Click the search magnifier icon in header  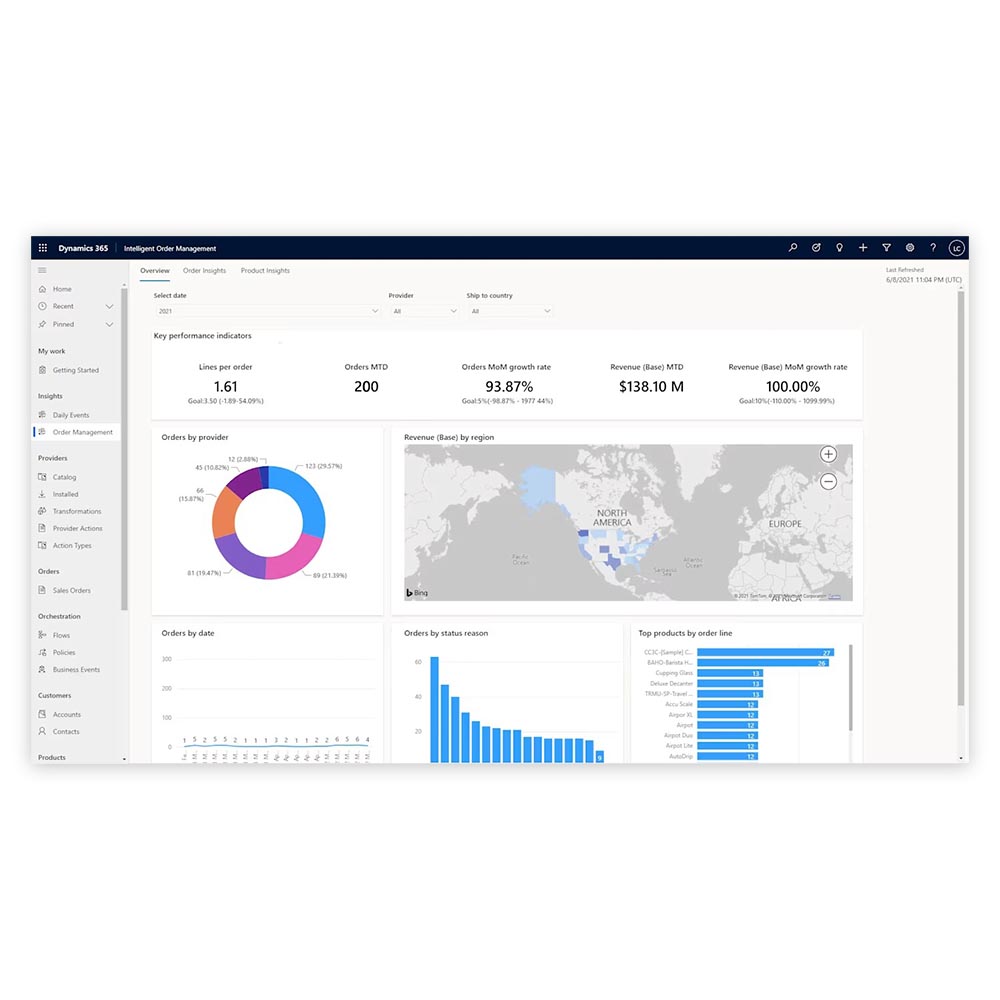pos(793,248)
